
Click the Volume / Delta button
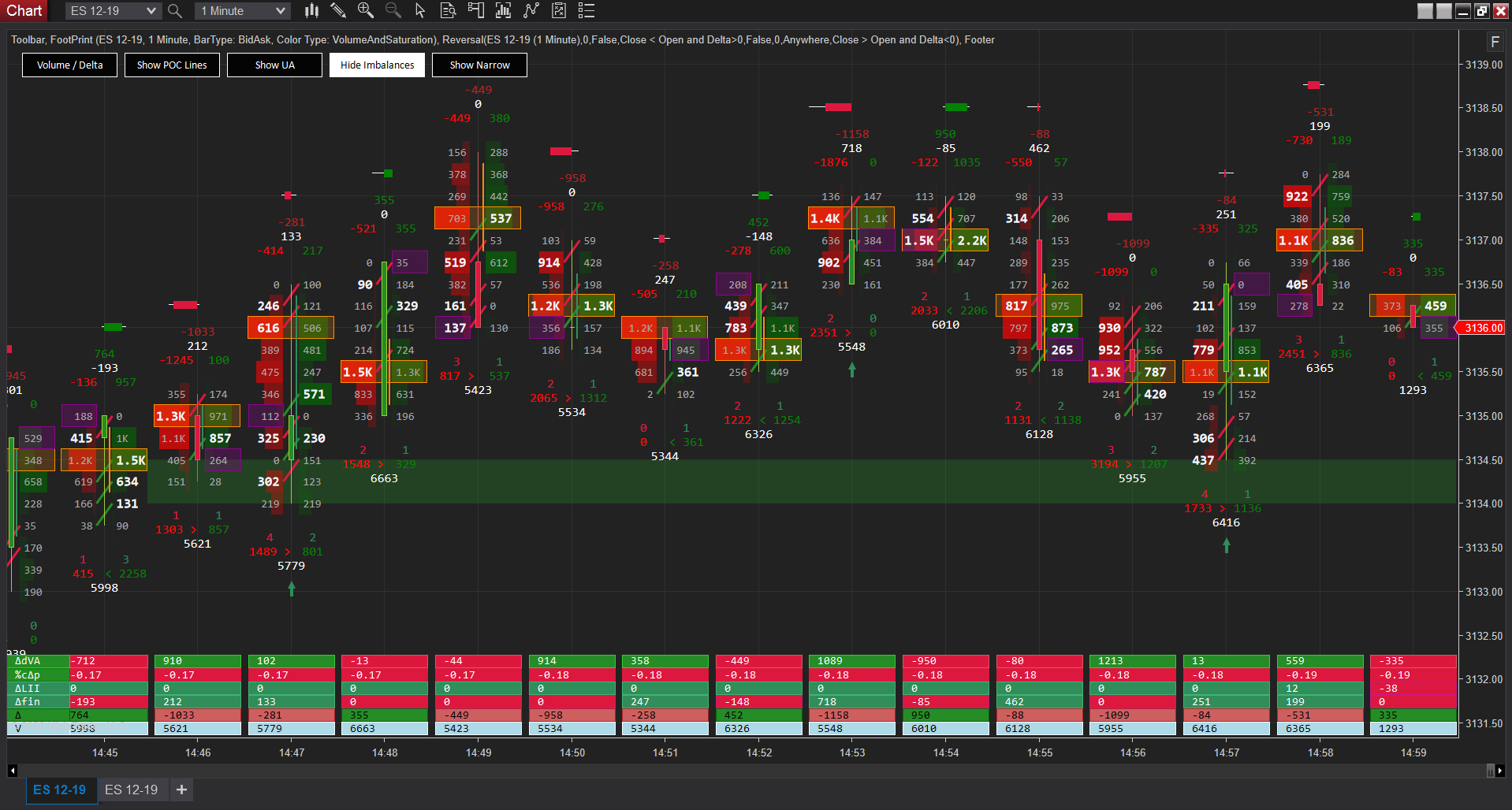69,65
